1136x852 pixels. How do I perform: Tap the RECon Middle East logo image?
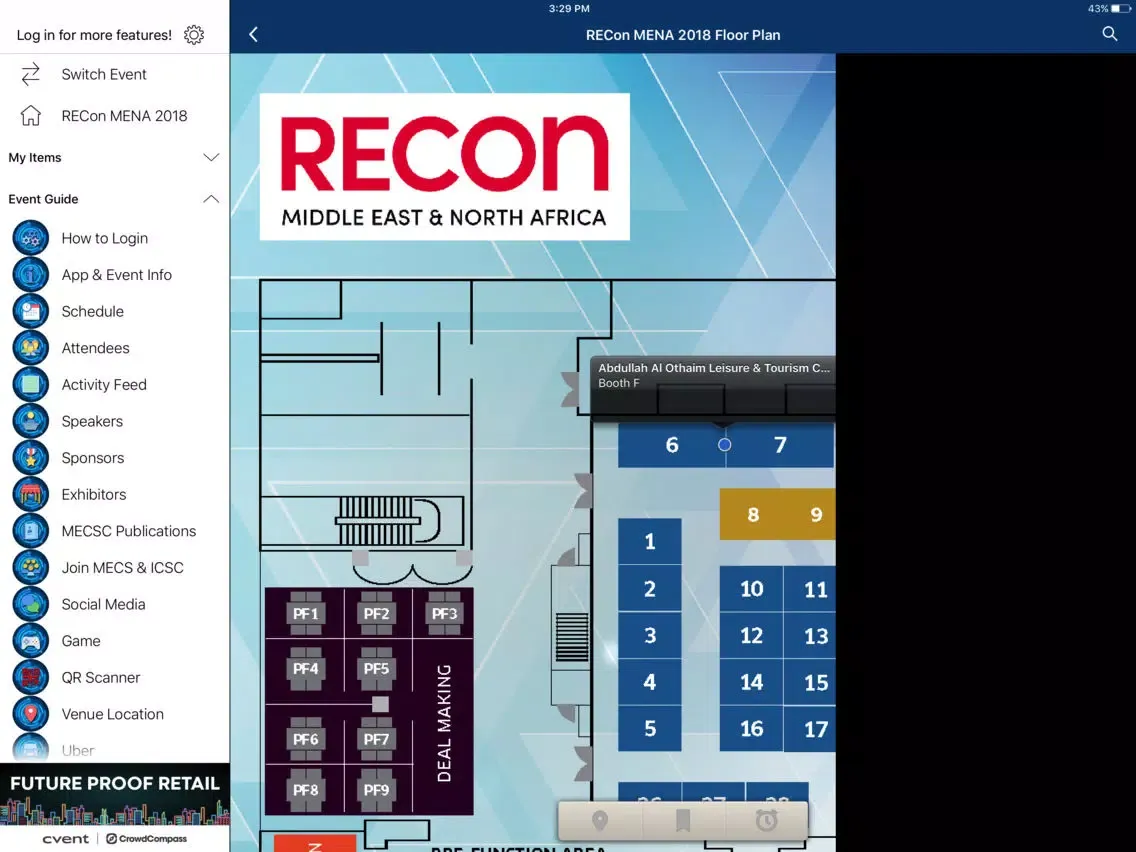point(444,167)
